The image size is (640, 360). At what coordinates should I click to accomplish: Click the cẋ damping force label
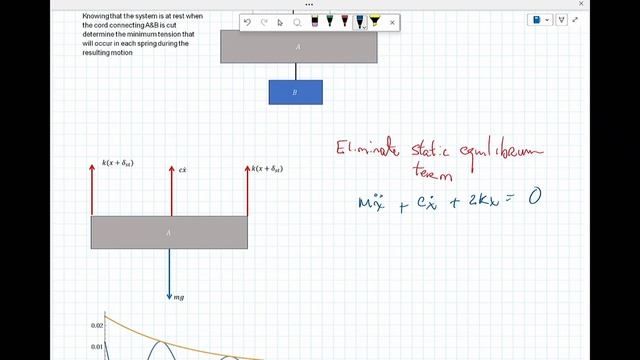coord(182,170)
